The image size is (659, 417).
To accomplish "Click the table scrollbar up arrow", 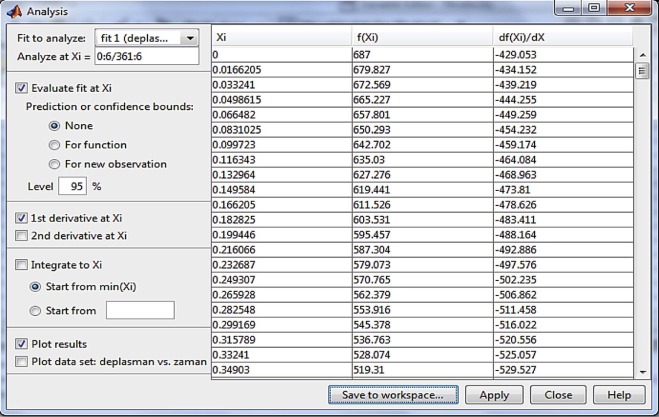I will click(x=642, y=55).
